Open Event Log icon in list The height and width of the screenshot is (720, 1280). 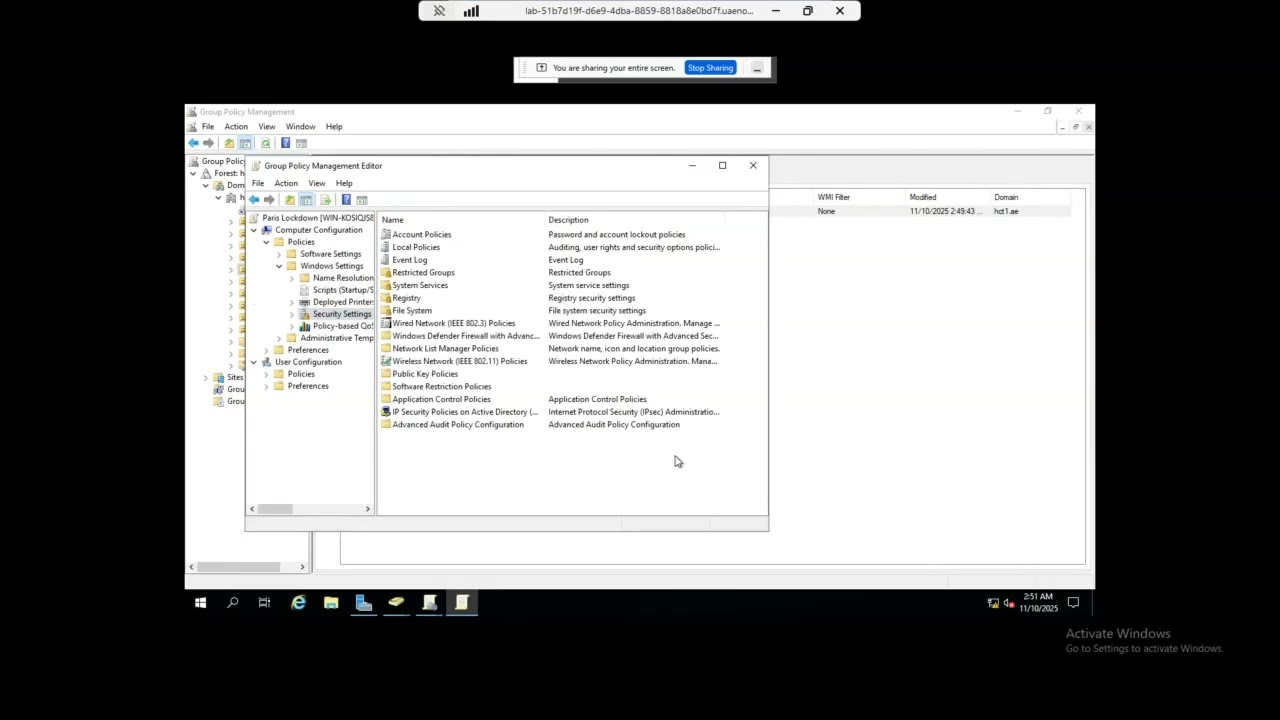pyautogui.click(x=386, y=260)
